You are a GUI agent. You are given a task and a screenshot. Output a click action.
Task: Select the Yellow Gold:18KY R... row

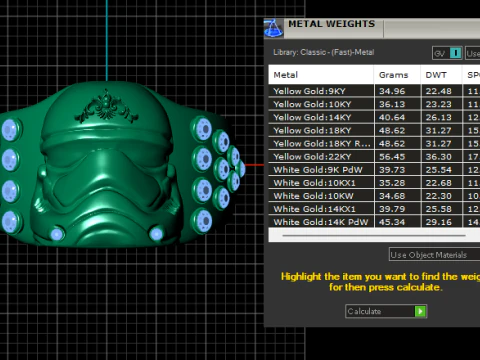pyautogui.click(x=374, y=143)
